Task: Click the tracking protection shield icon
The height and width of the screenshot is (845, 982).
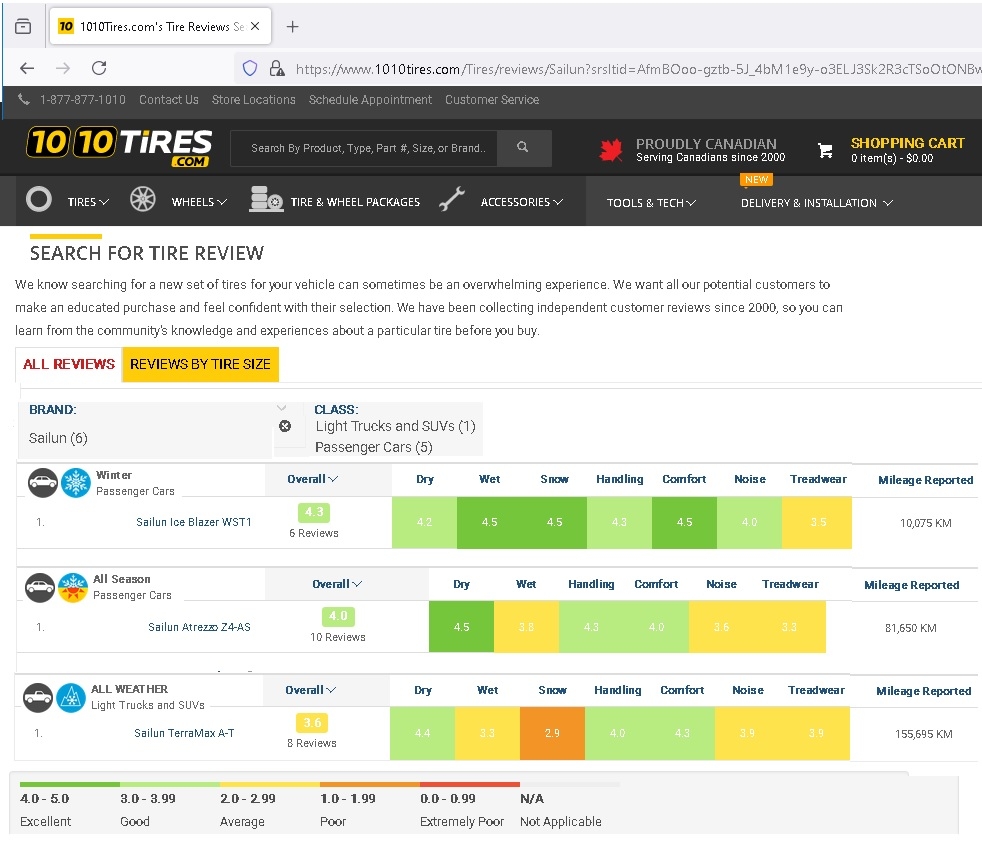Action: (250, 68)
